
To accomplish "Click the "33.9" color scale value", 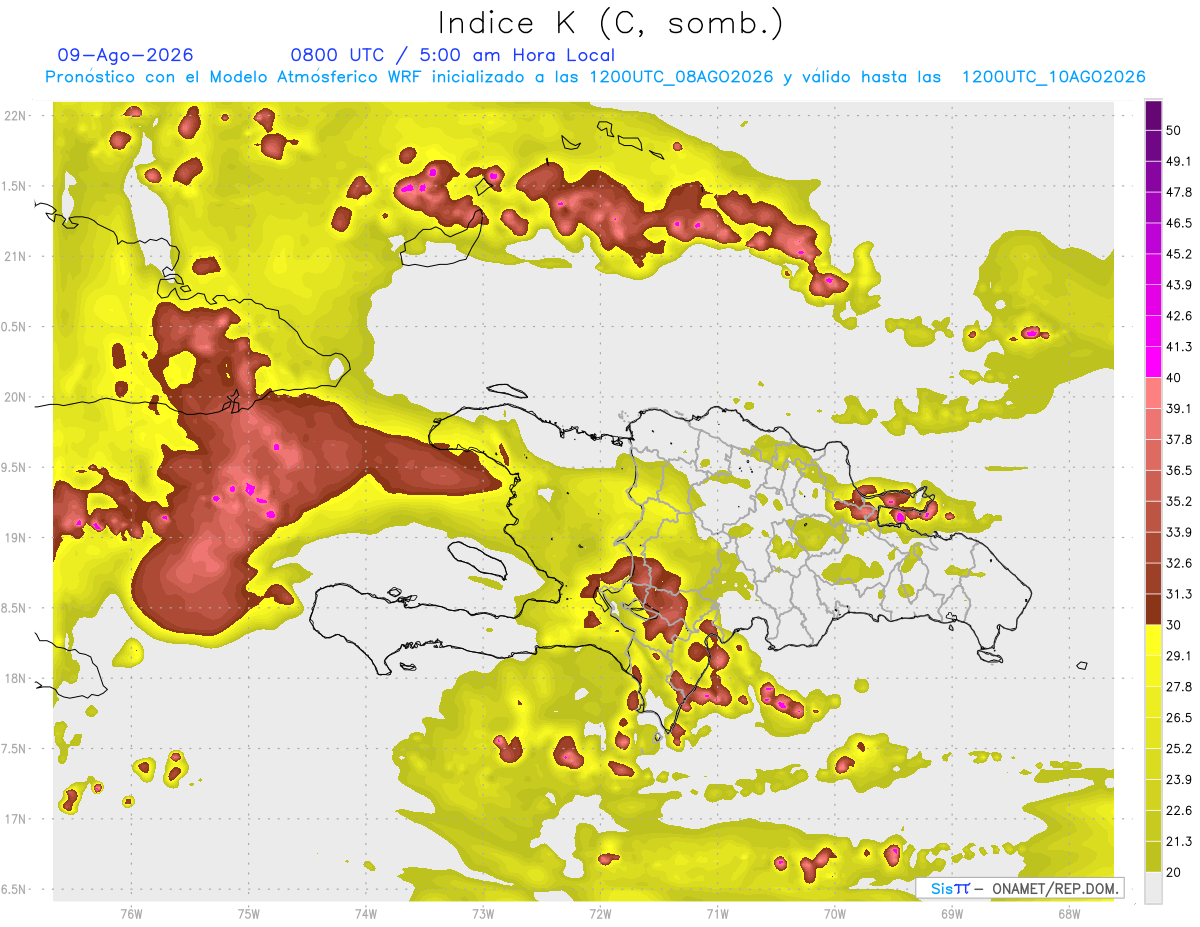I will 1178,532.
